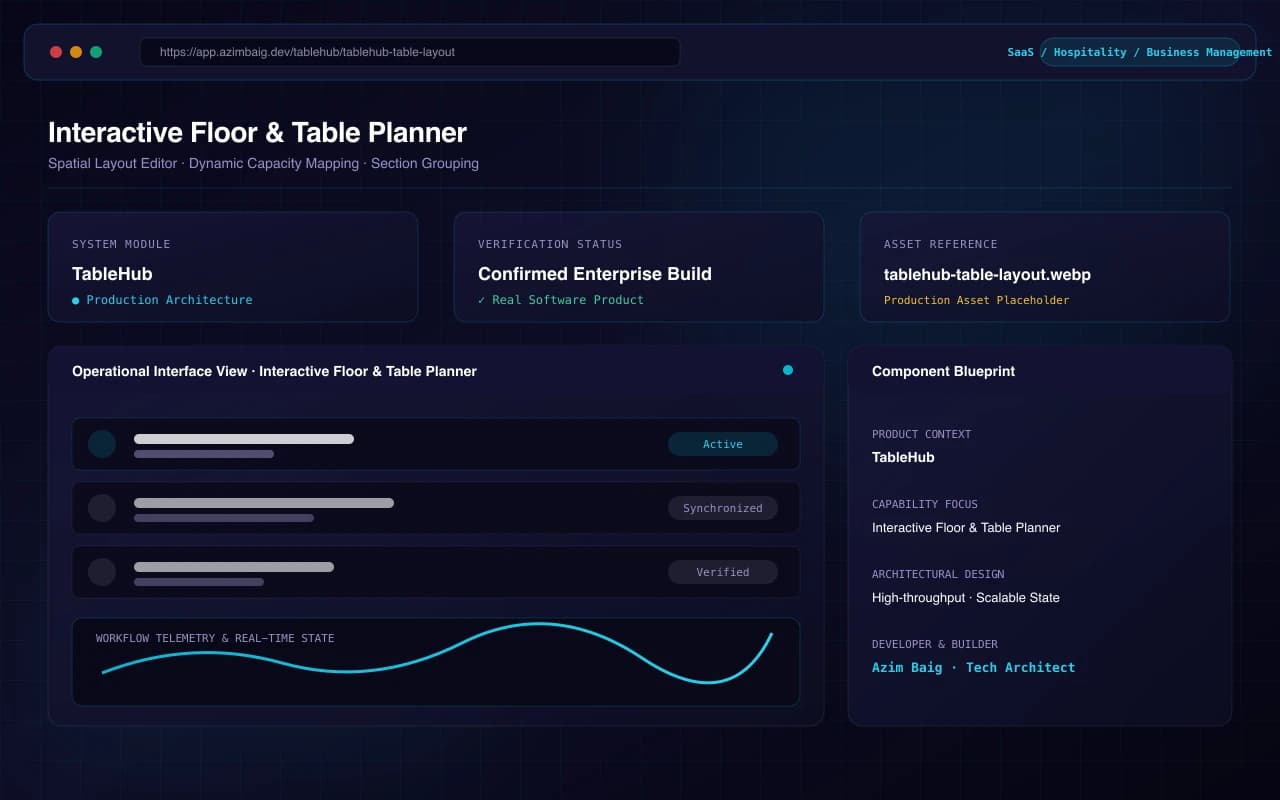Image resolution: width=1280 pixels, height=800 pixels.
Task: Select the tablehub-table-layout.webp file name
Action: click(987, 274)
